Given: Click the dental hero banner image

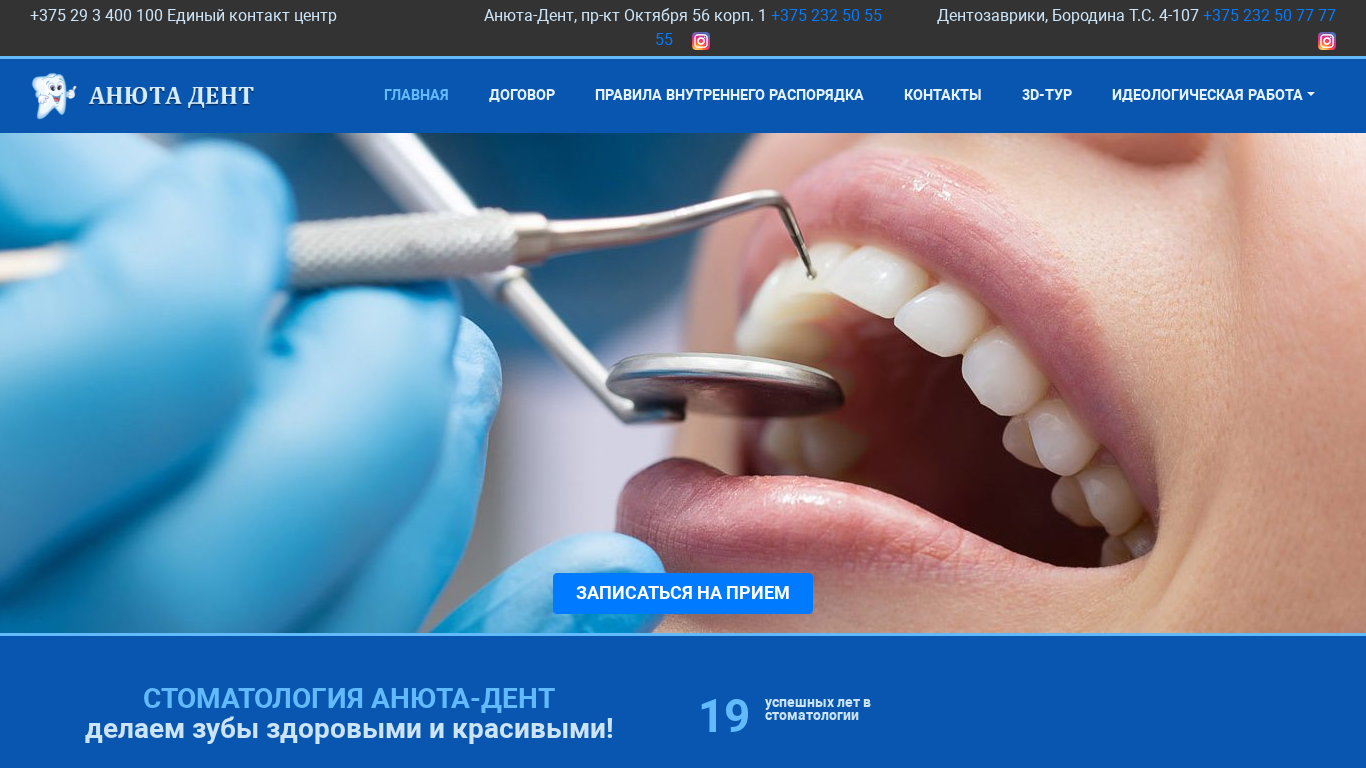Looking at the screenshot, I should pos(683,383).
